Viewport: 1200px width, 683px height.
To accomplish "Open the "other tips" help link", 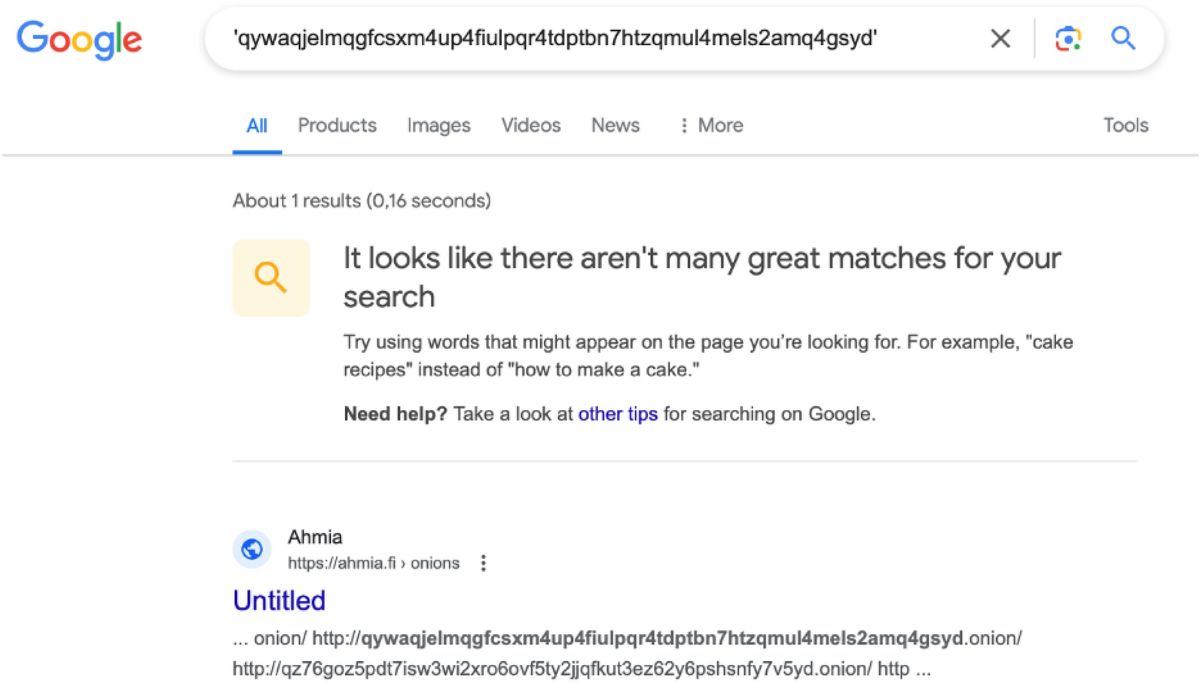I will [617, 414].
